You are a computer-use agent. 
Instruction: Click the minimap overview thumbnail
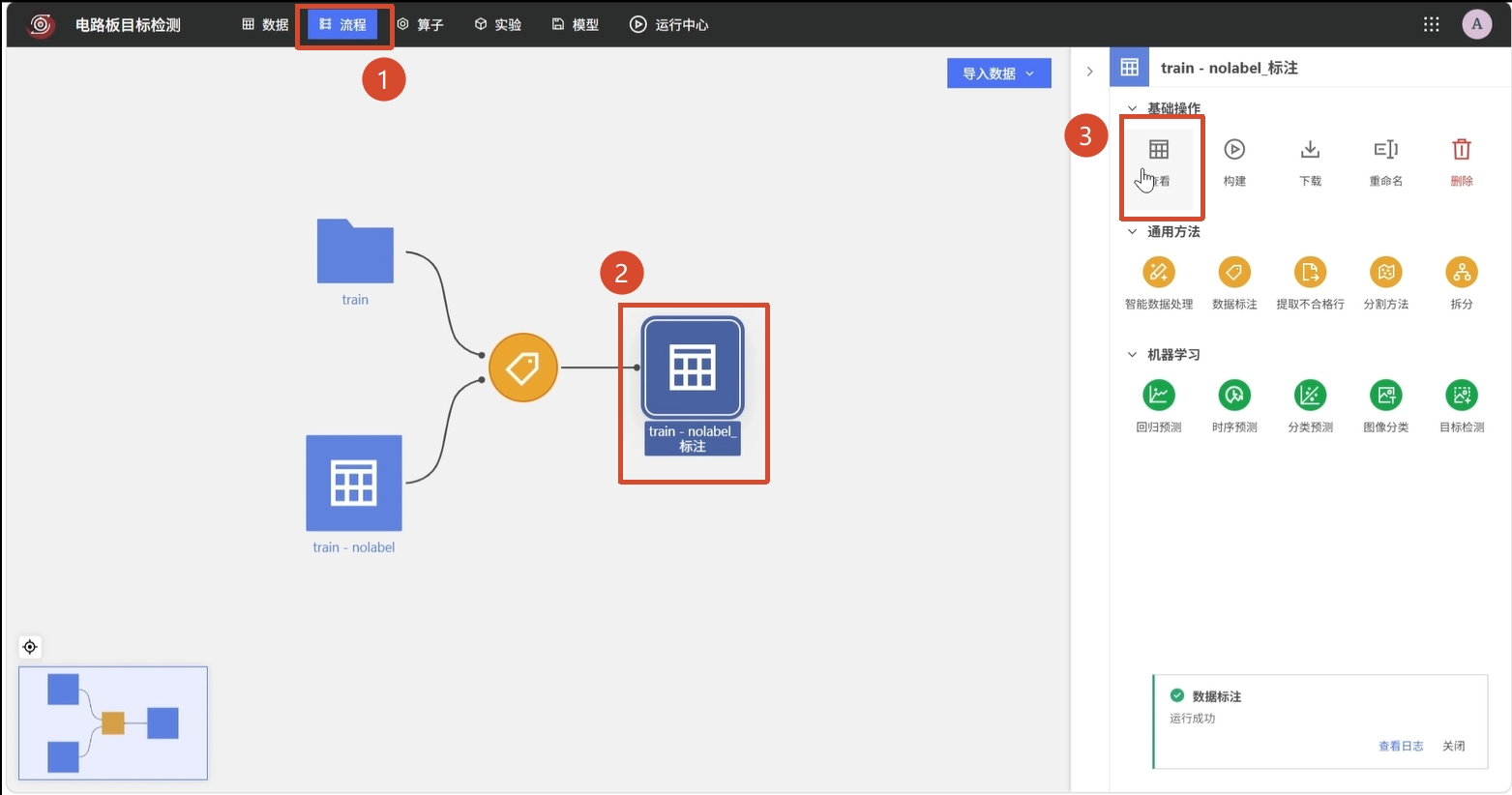tap(113, 722)
